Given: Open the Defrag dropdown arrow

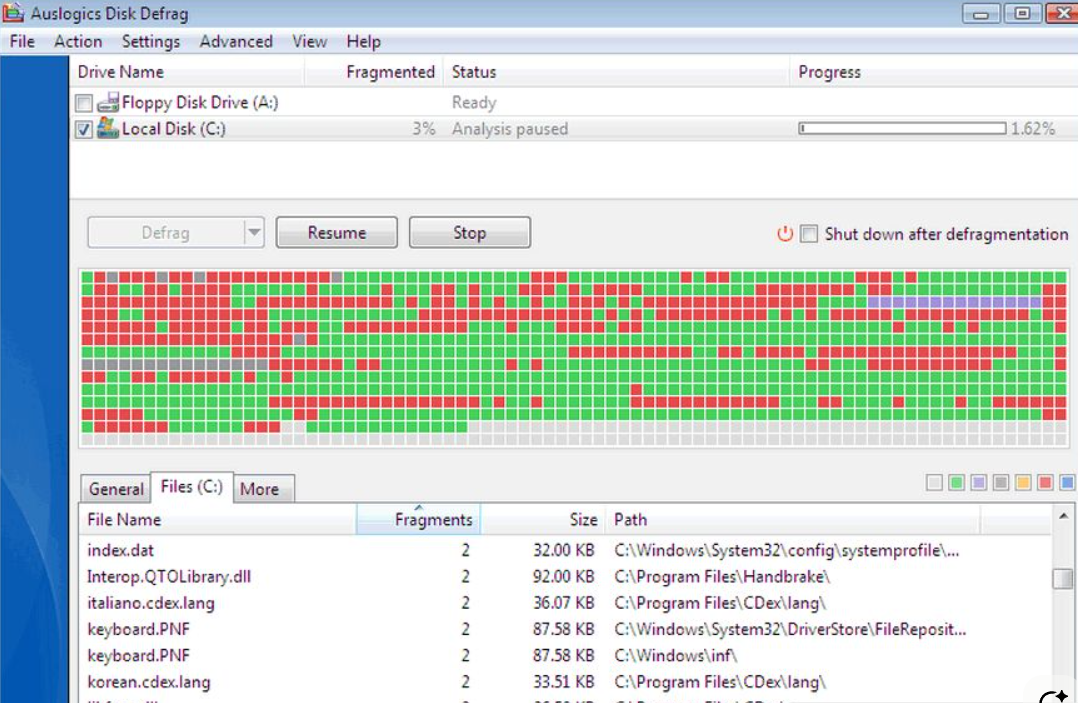Looking at the screenshot, I should point(254,232).
